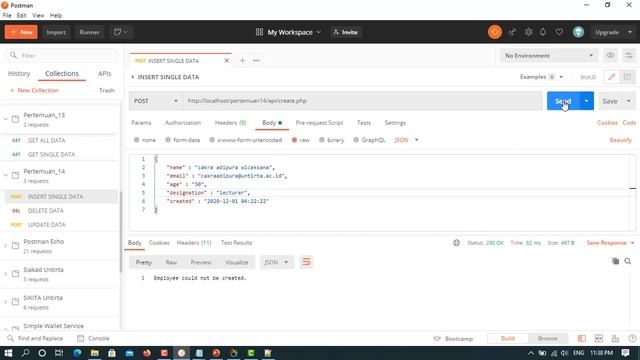This screenshot has height=360, width=640.
Task: Click the orange sync status icon
Action: click(495, 32)
